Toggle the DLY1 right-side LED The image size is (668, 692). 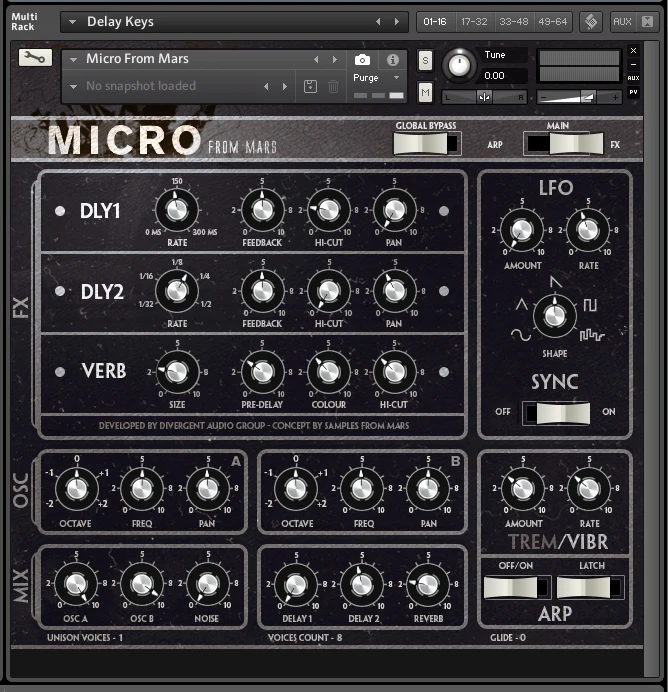coord(444,211)
